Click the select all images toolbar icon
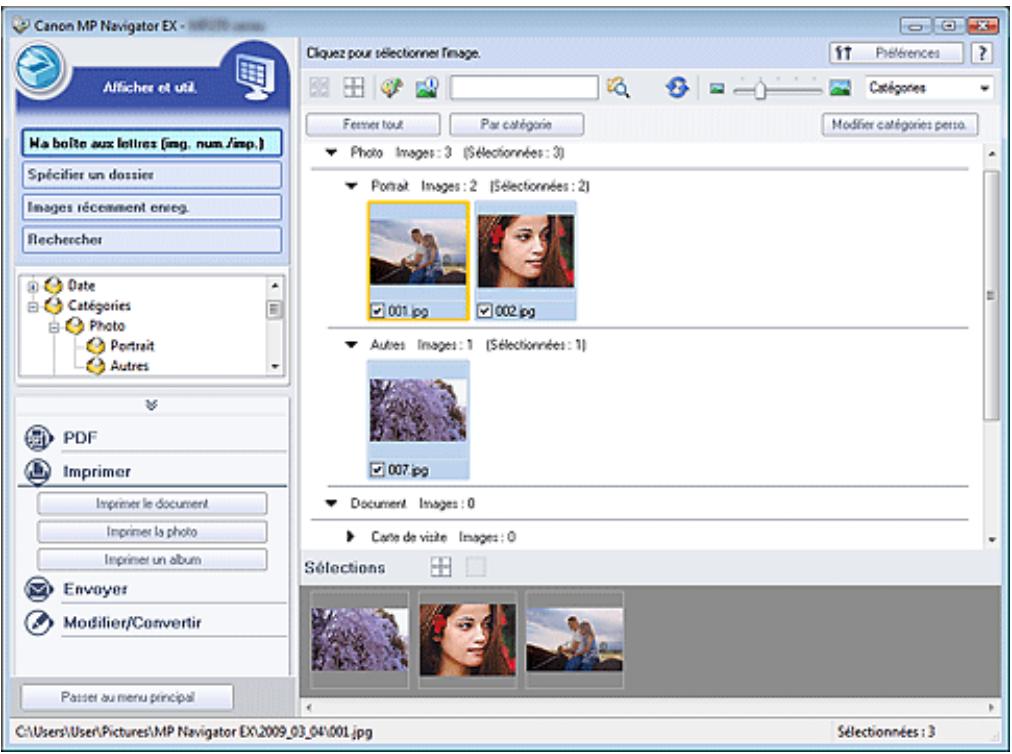1012x754 pixels. tap(319, 88)
